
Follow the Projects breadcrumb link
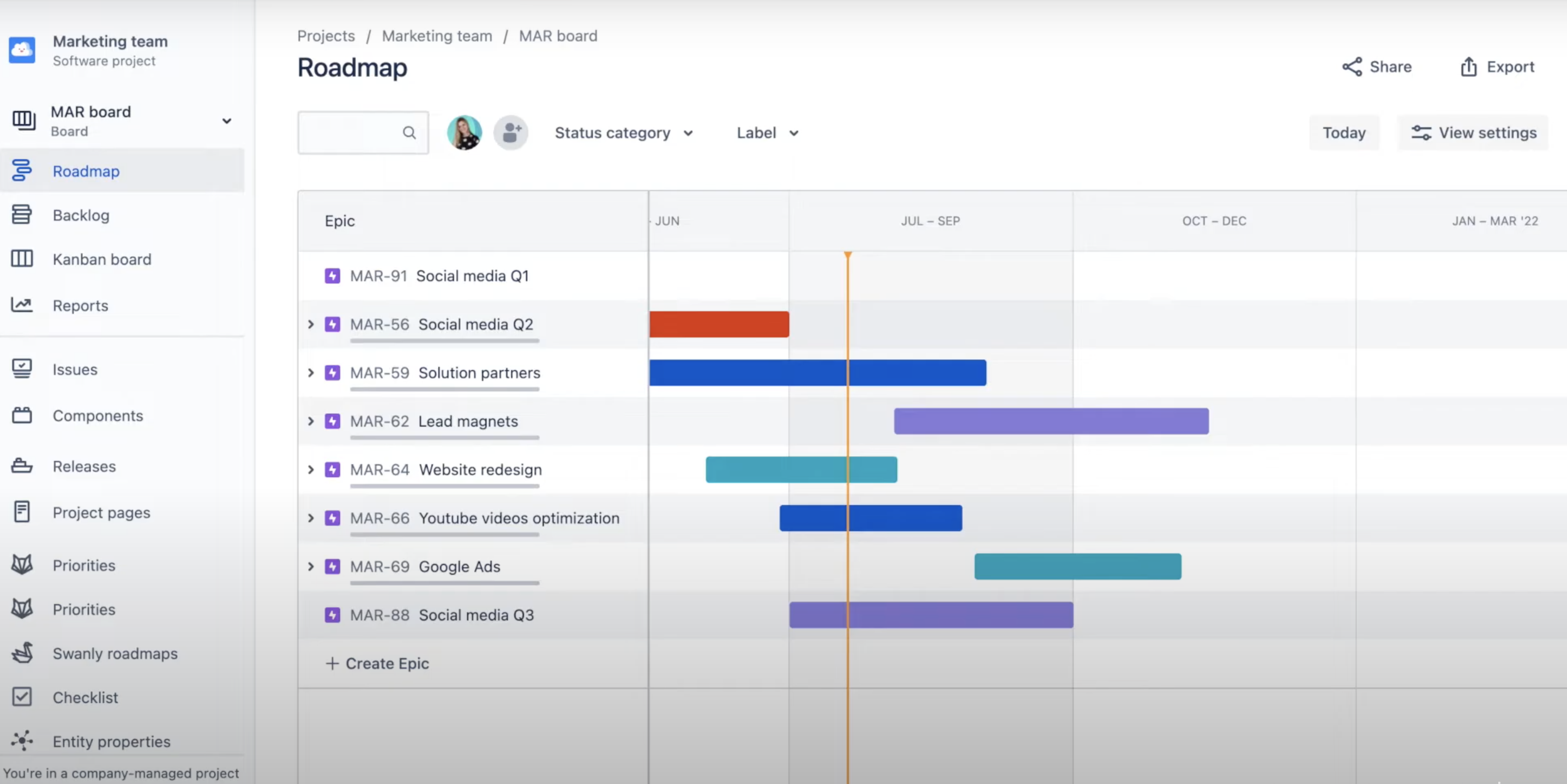pyautogui.click(x=326, y=36)
